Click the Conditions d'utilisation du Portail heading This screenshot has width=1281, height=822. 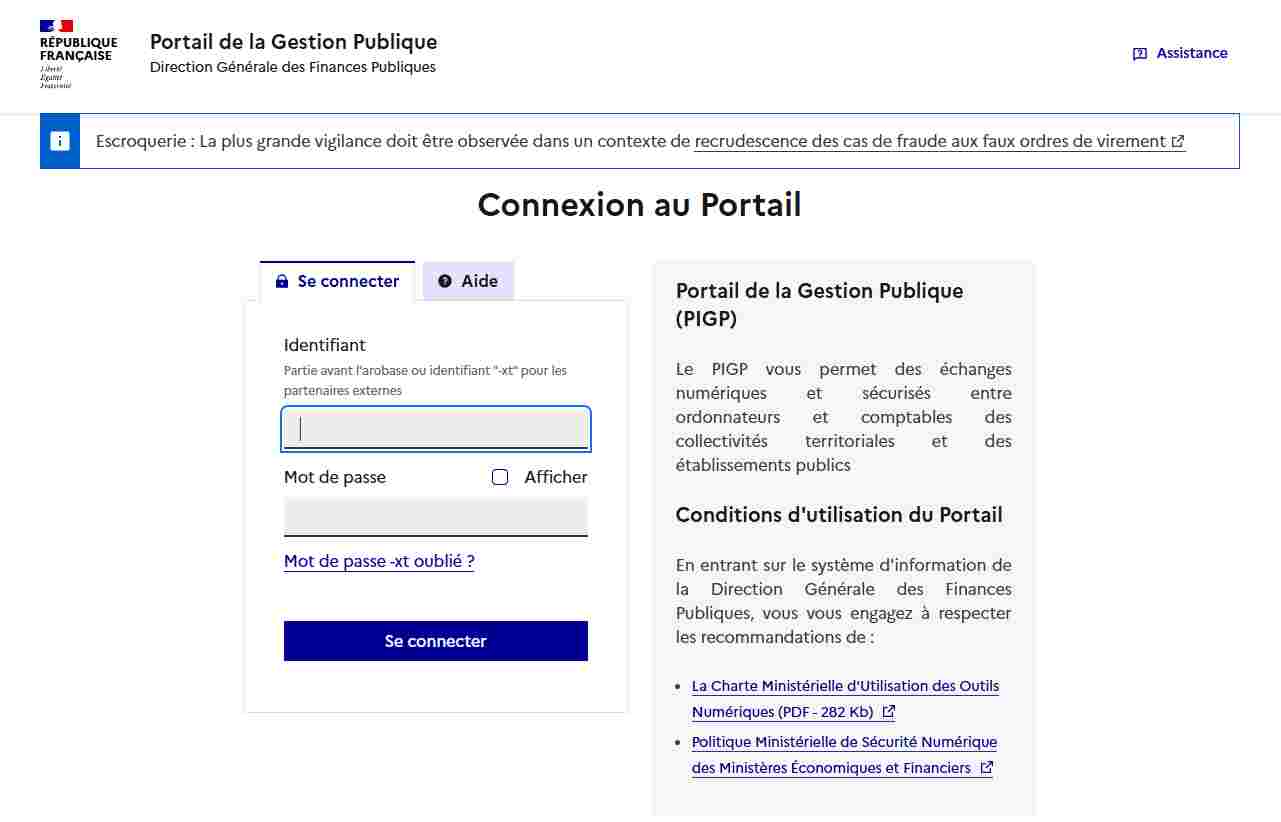point(839,515)
